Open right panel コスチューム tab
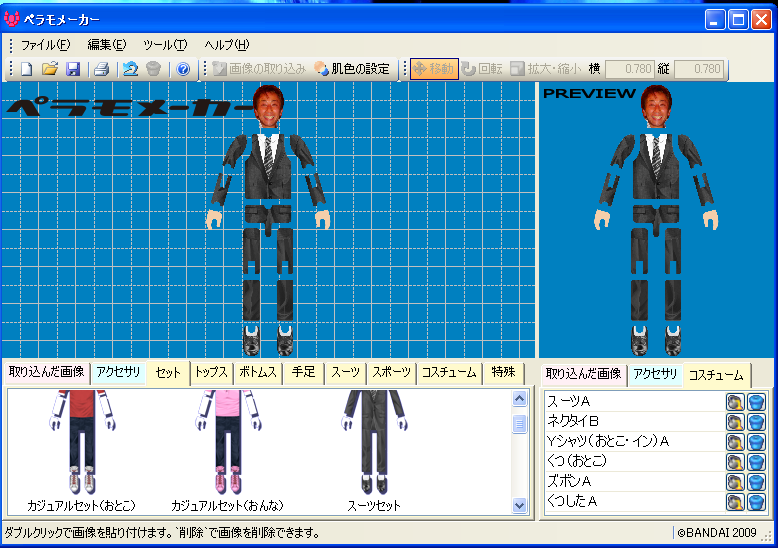 pos(716,375)
